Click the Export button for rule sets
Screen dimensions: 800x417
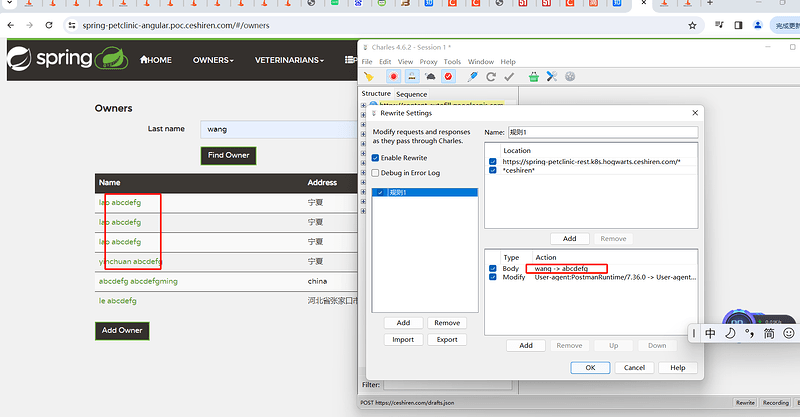(447, 340)
